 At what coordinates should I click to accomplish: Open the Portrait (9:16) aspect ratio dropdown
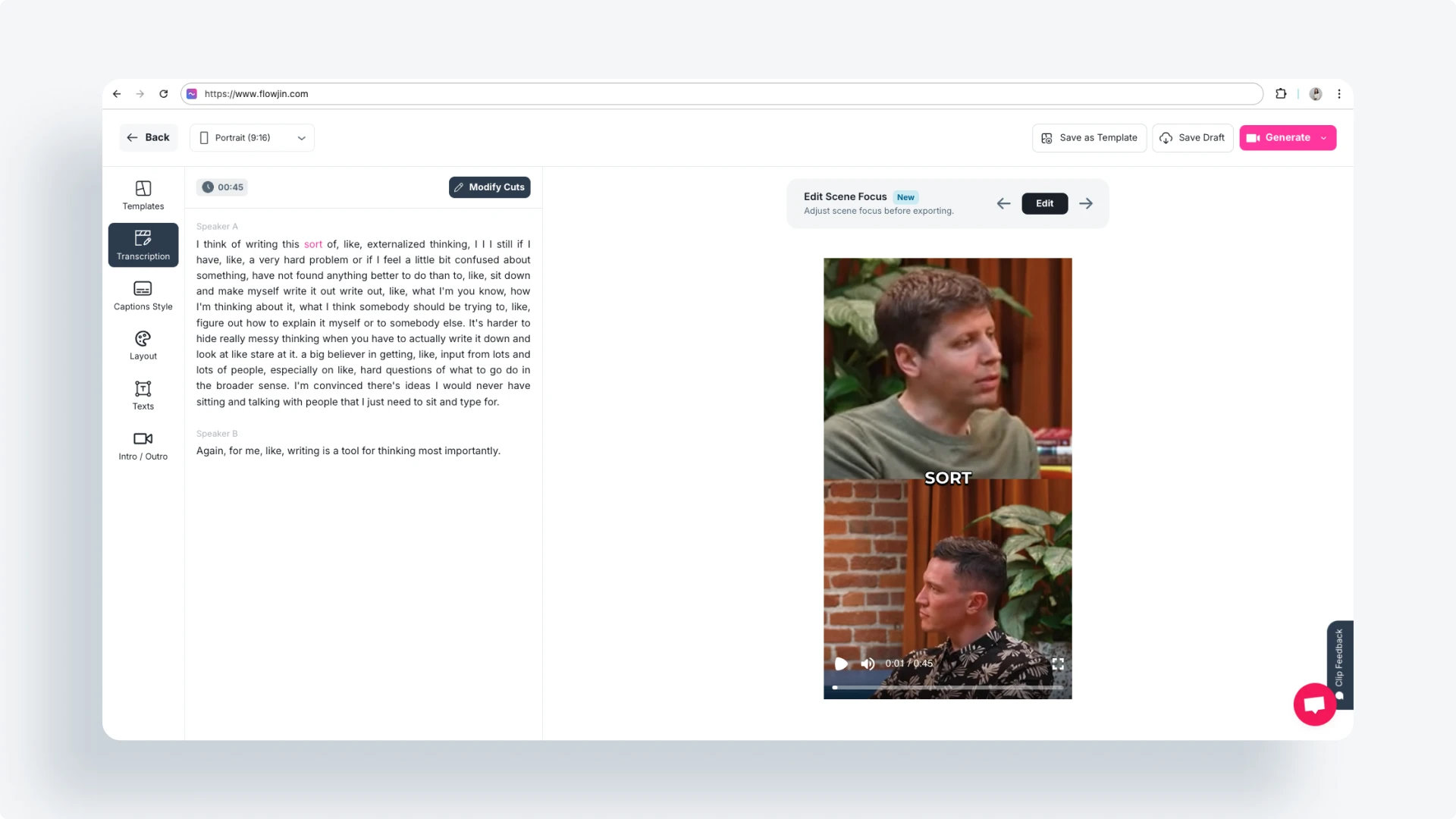tap(252, 137)
